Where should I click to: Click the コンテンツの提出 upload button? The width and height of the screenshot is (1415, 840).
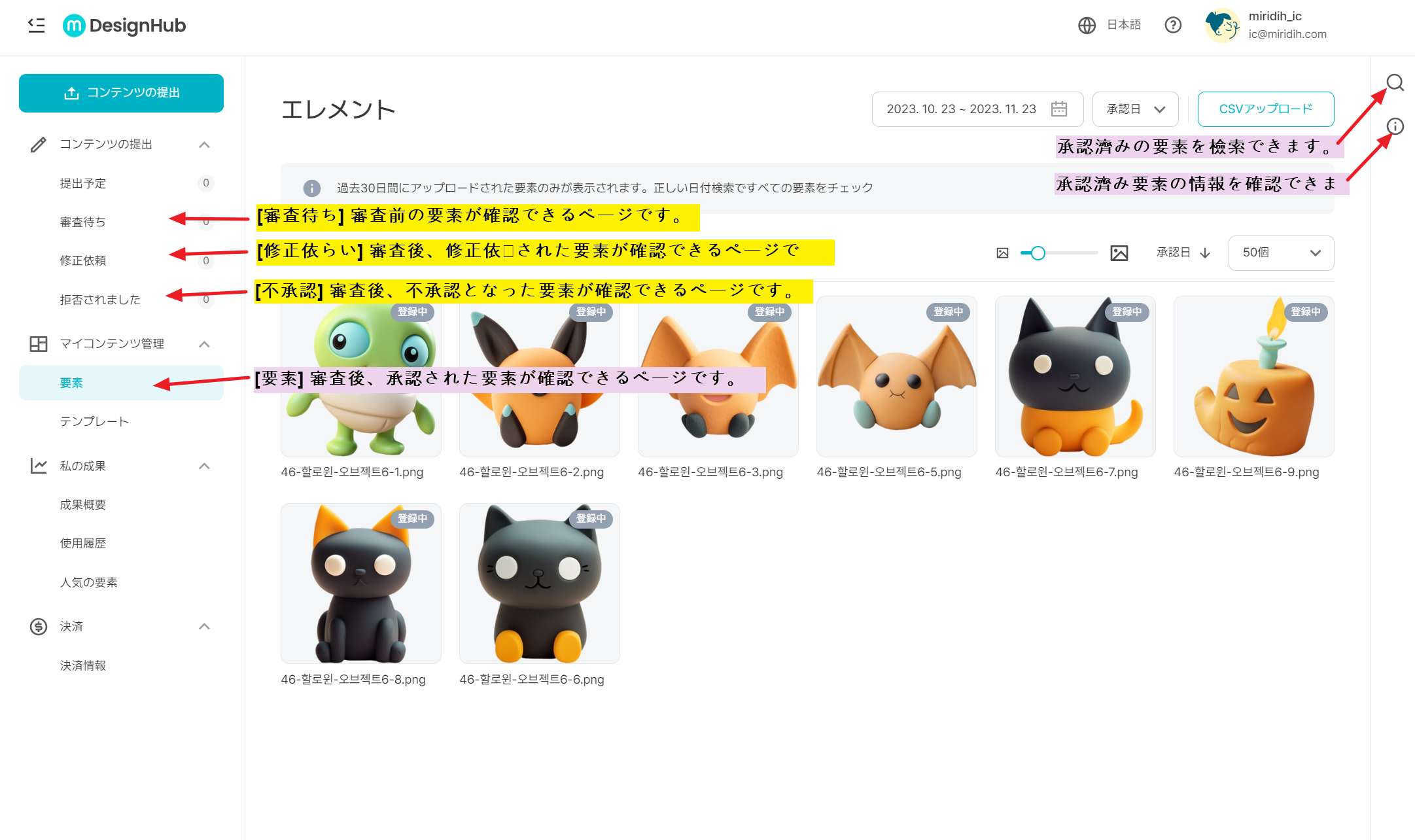[121, 92]
